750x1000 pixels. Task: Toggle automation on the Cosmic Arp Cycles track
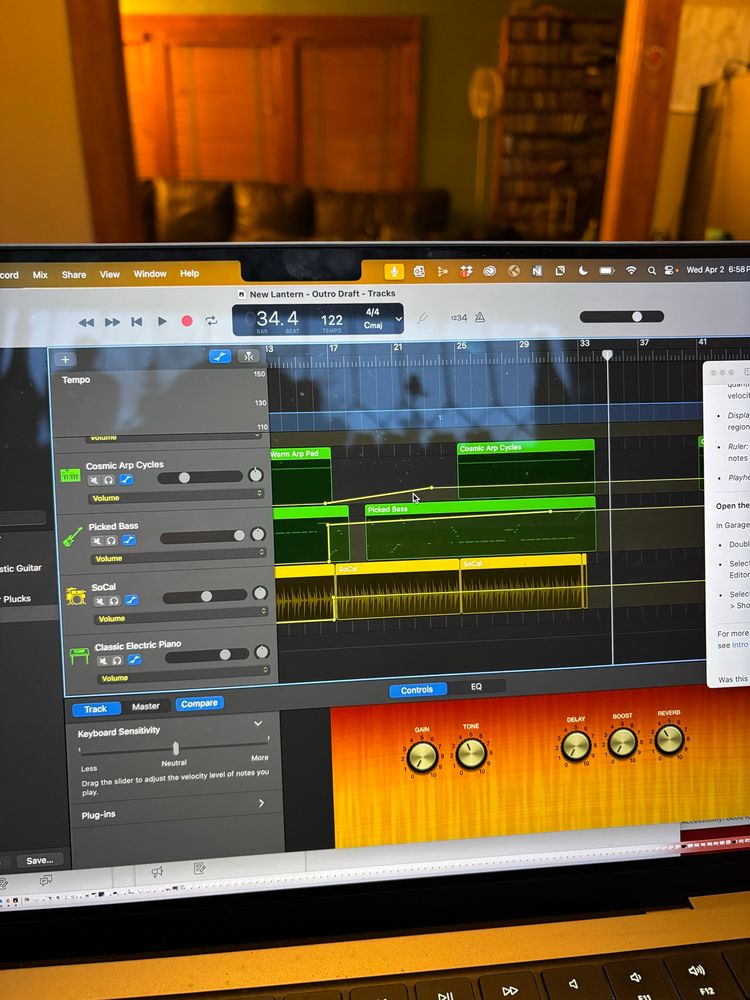coord(126,480)
